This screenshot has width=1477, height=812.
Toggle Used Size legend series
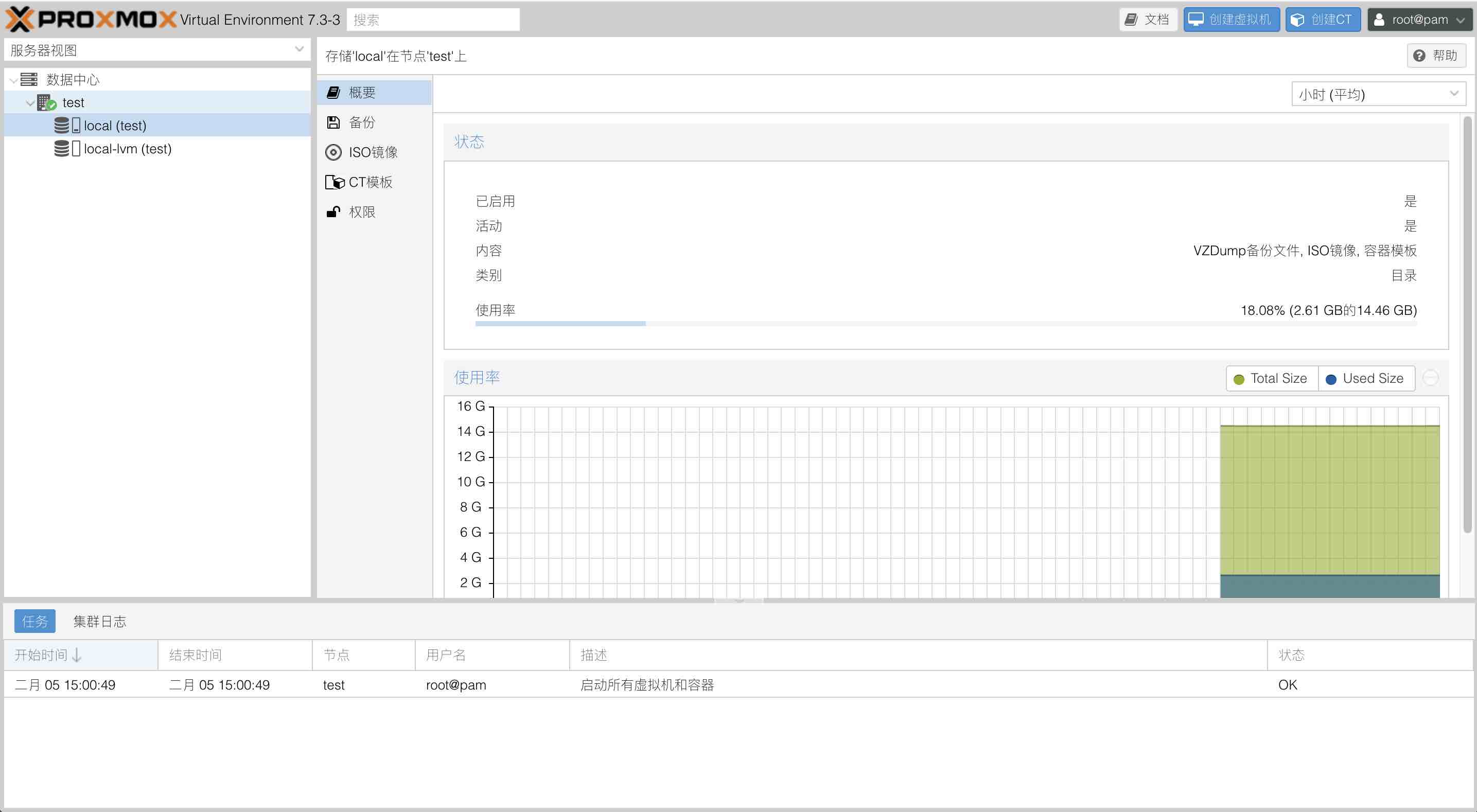[1365, 379]
